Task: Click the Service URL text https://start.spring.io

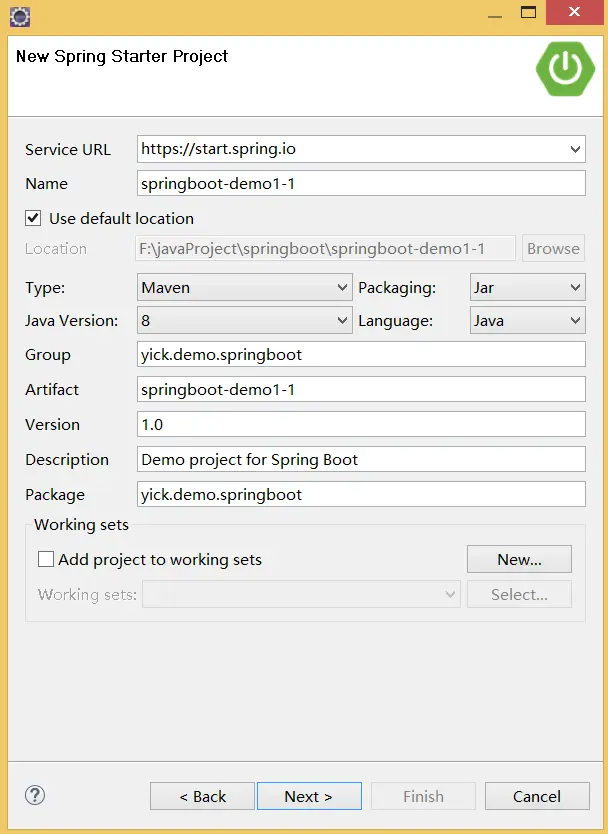Action: pyautogui.click(x=218, y=149)
